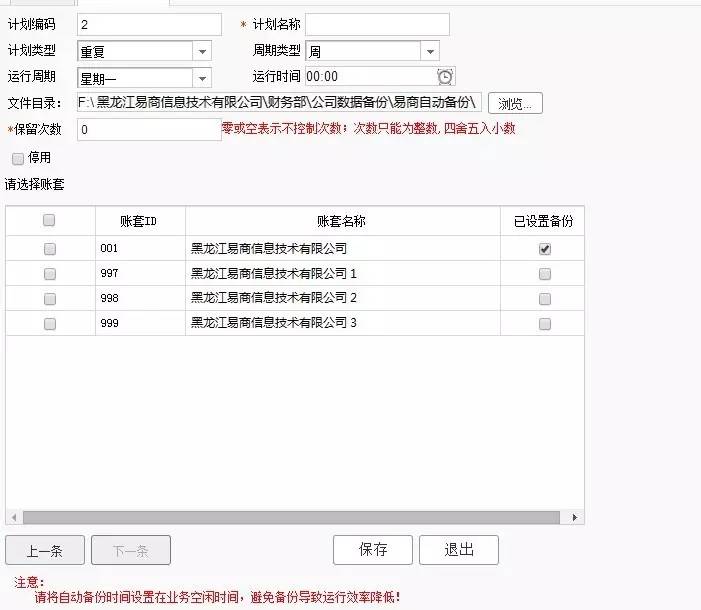Click the cell 黑龙江易商信息技术有限公司 3
The image size is (701, 610).
tap(342, 323)
